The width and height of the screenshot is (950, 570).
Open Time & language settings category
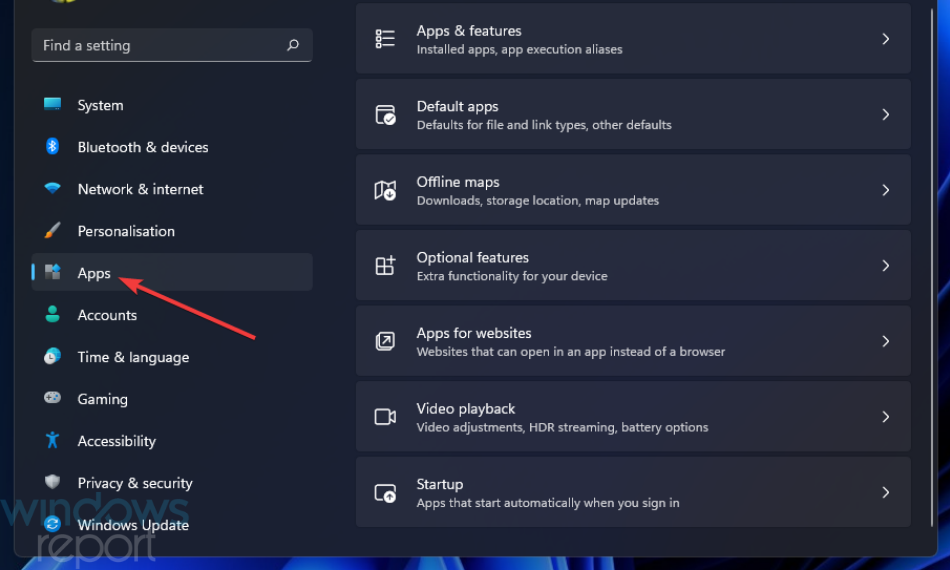click(133, 357)
